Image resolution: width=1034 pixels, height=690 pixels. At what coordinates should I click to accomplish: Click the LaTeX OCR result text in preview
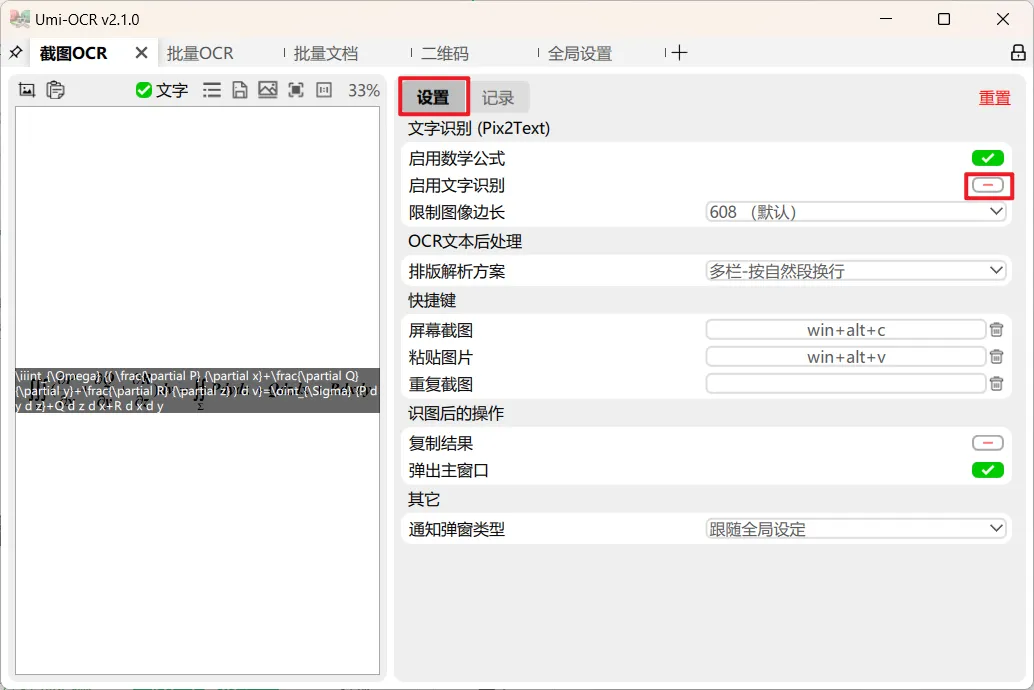pos(197,391)
